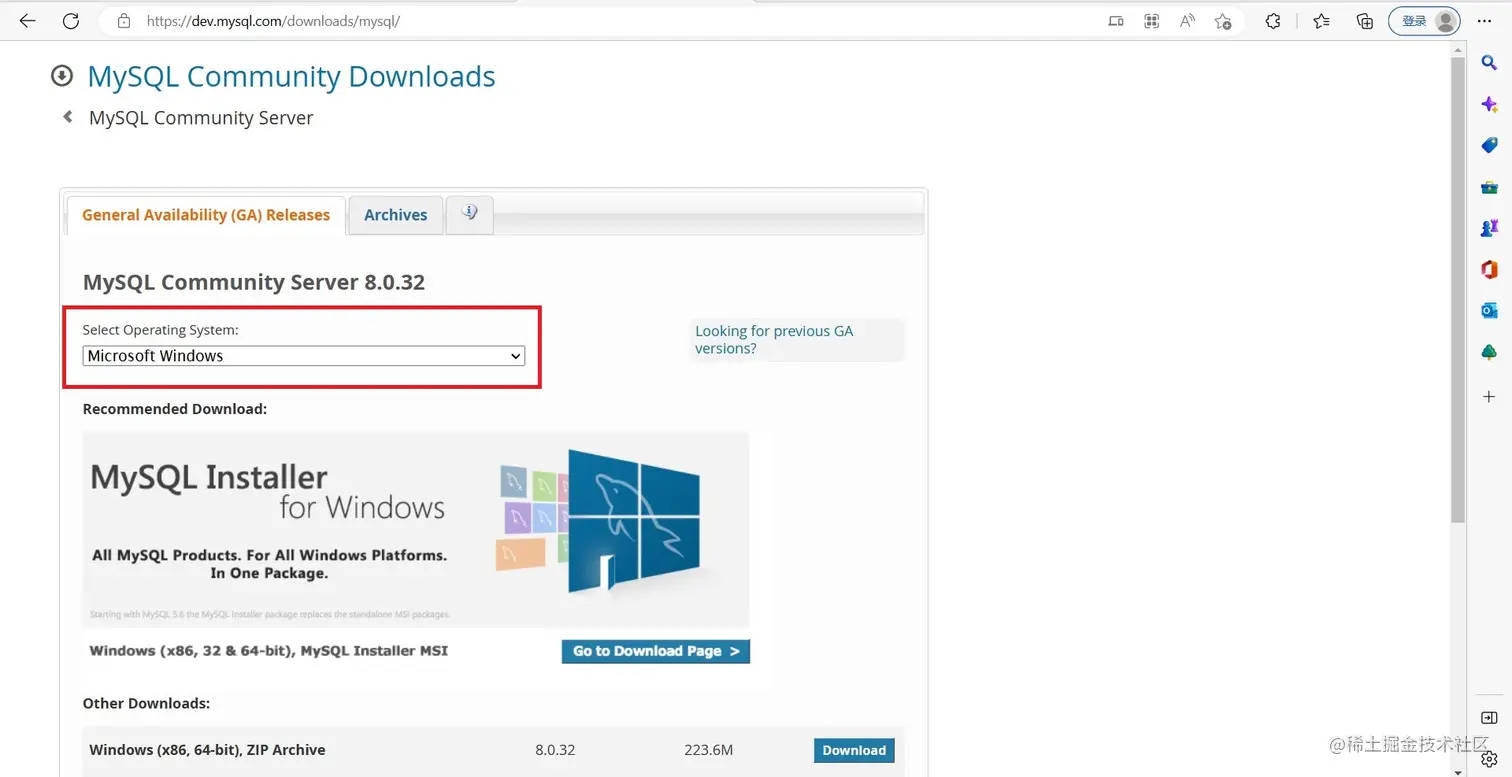Viewport: 1512px width, 777px height.
Task: Open the Collections panel
Action: pyautogui.click(x=1365, y=21)
